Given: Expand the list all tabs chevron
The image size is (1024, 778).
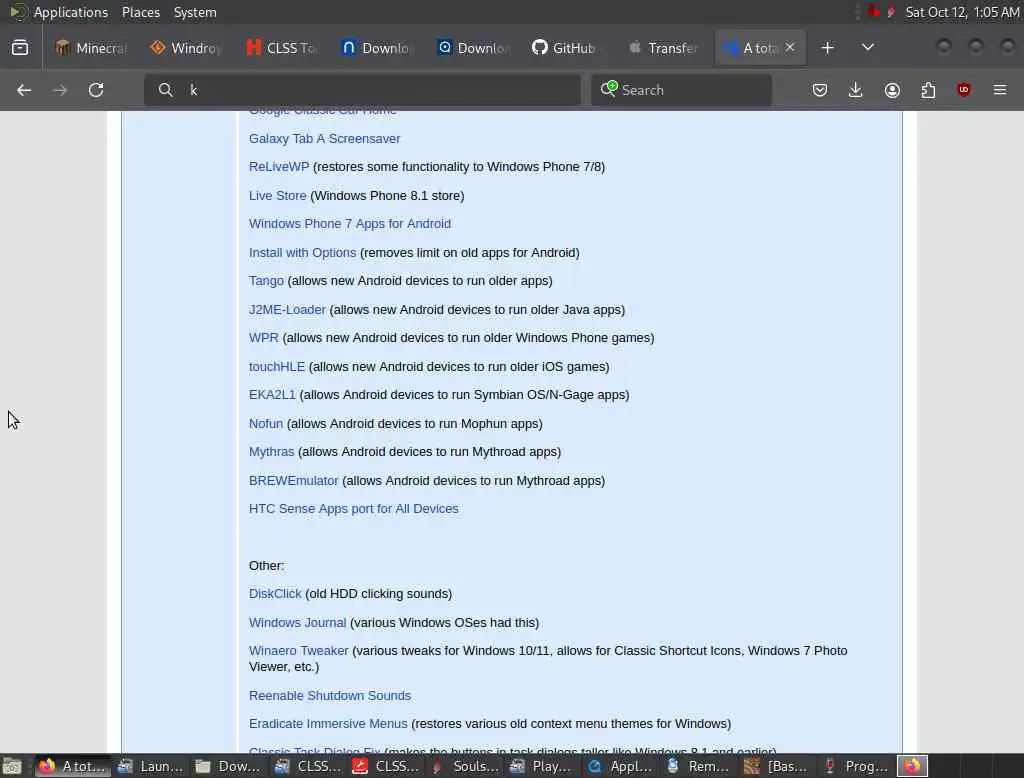Looking at the screenshot, I should pos(867,48).
